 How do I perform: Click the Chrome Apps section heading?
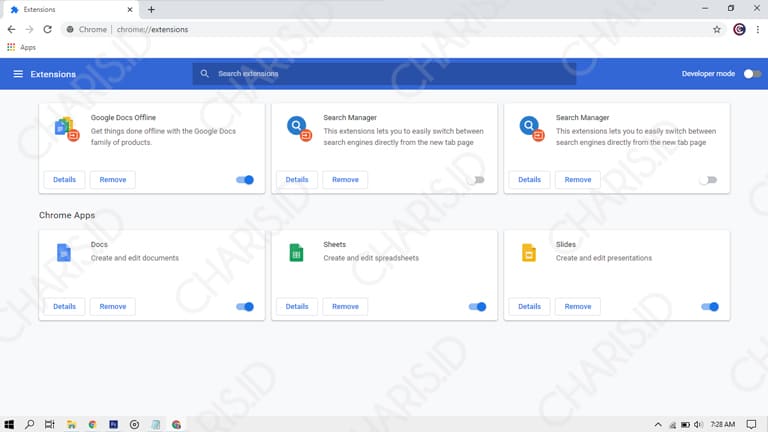(67, 215)
